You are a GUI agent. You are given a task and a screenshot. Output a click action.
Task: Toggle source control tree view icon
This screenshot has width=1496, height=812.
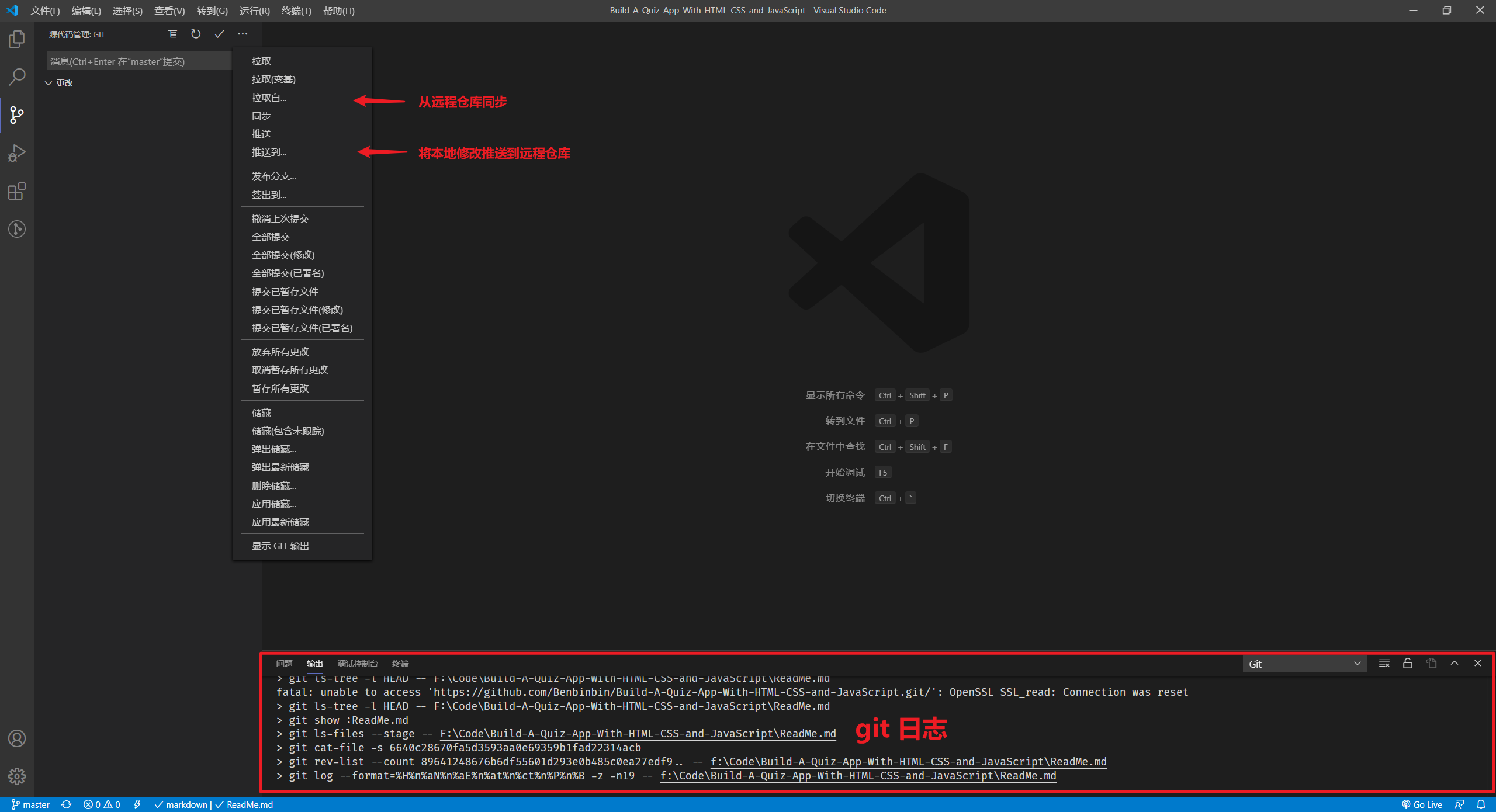click(173, 34)
